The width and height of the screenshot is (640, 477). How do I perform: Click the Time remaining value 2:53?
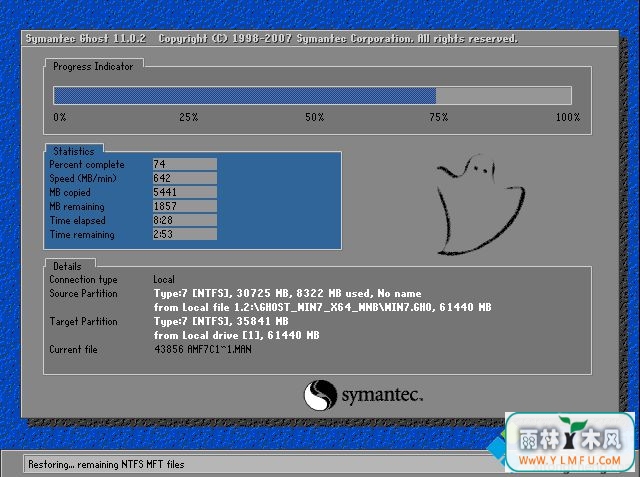tap(184, 234)
